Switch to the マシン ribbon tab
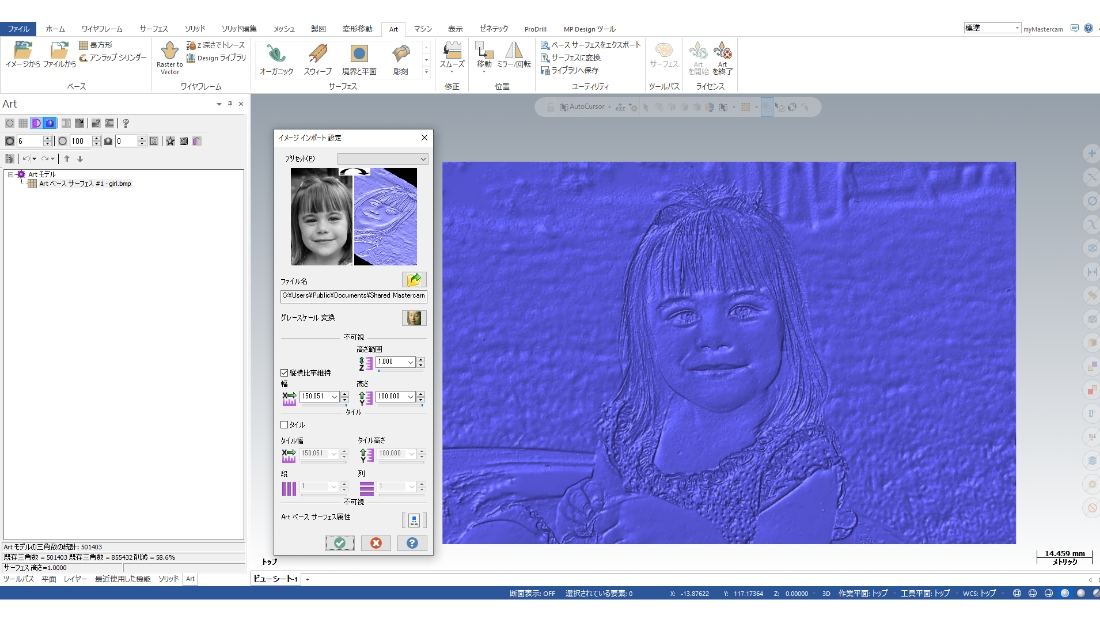The width and height of the screenshot is (1100, 620). (423, 29)
